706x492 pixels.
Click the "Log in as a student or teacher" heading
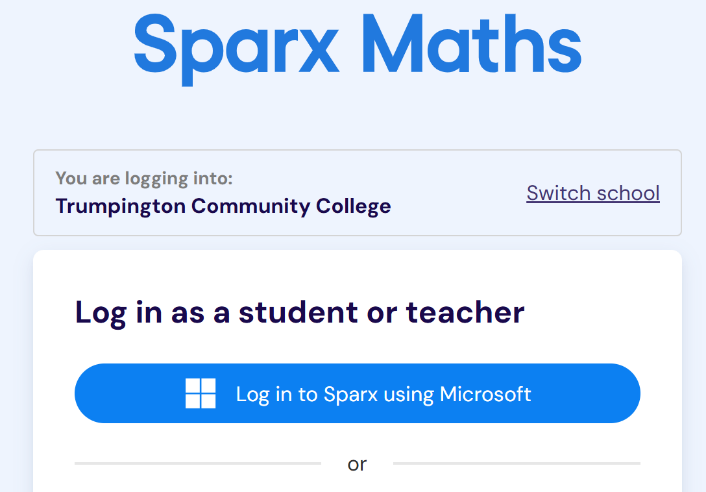[x=300, y=312]
